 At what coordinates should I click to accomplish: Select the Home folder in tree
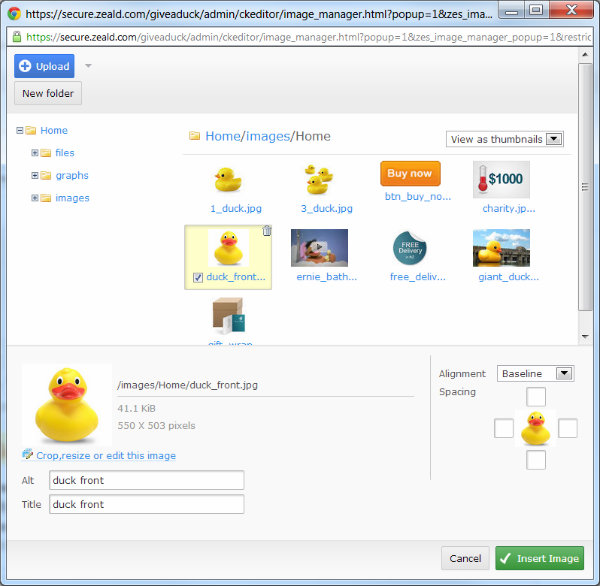tap(54, 131)
